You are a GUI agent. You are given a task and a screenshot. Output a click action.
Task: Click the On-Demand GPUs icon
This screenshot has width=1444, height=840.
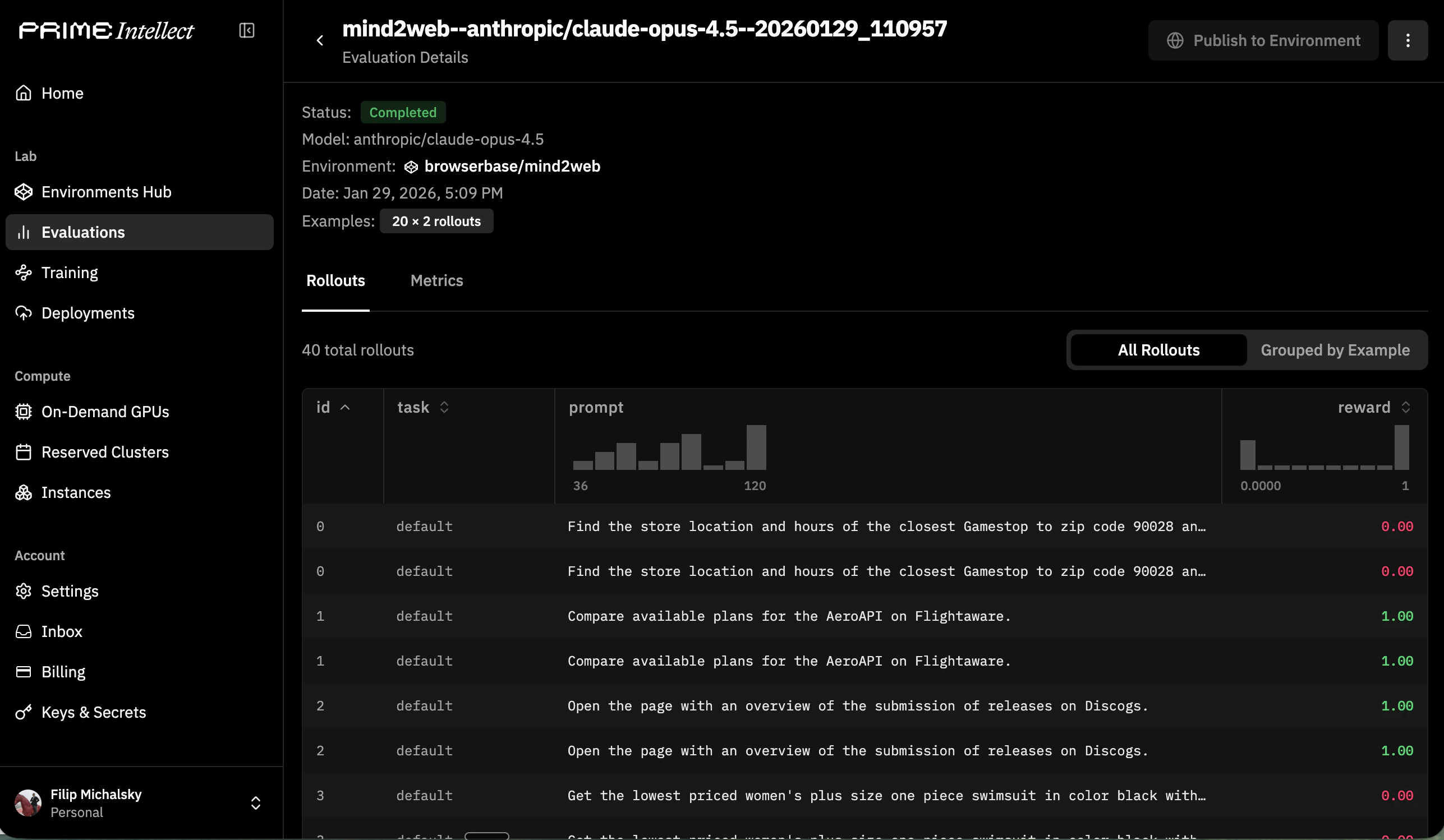click(x=24, y=412)
